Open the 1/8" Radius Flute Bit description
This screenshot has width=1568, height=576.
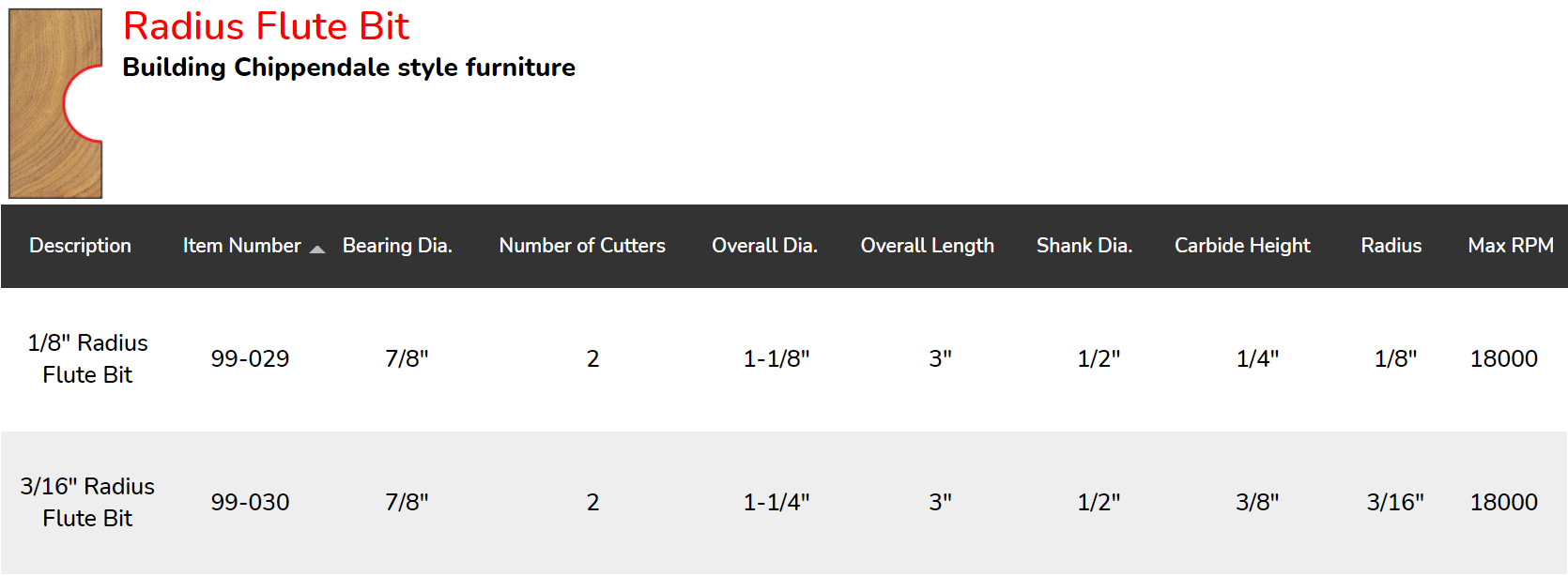[87, 358]
